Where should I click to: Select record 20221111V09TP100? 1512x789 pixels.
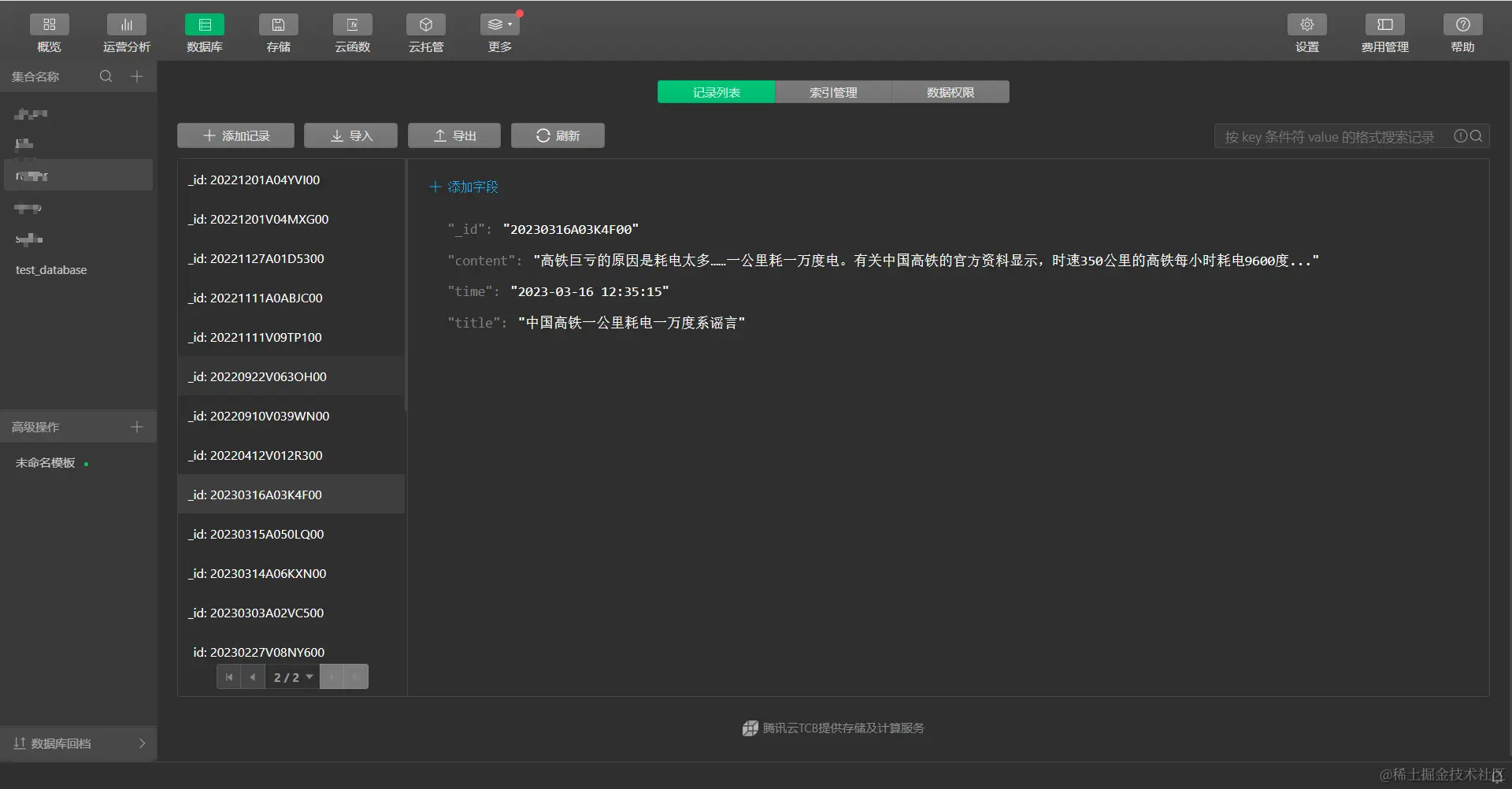pyautogui.click(x=291, y=337)
